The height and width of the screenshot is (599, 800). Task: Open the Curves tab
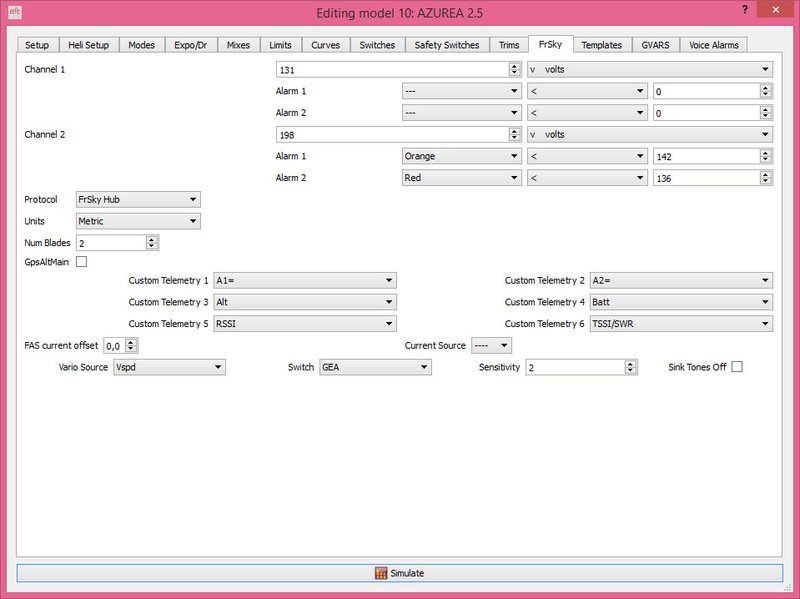coord(326,45)
